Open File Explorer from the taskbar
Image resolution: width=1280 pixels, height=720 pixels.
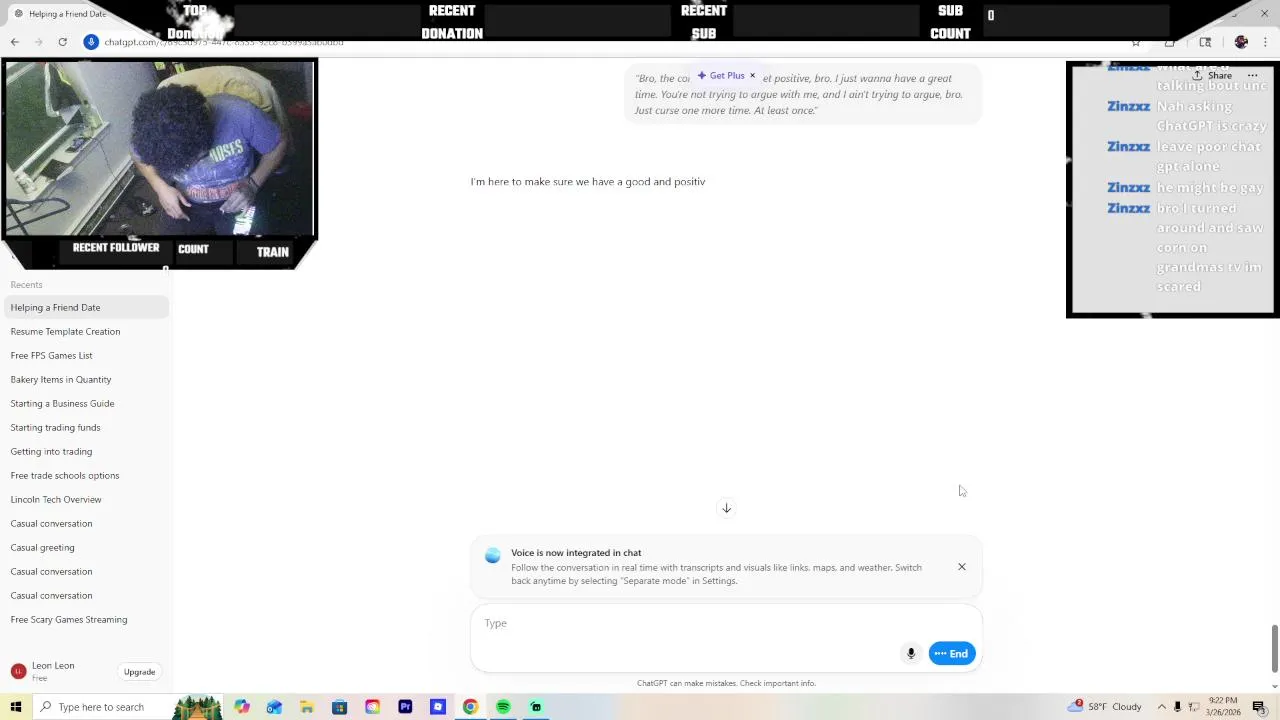click(x=307, y=707)
